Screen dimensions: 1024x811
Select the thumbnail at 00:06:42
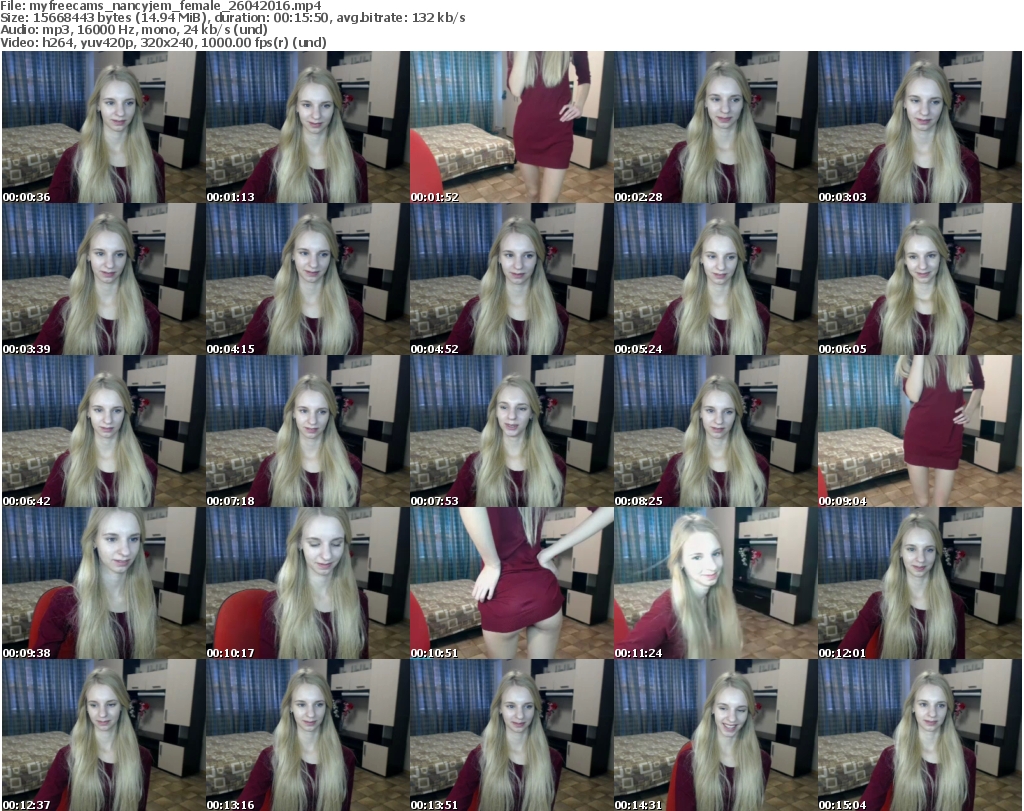(104, 432)
